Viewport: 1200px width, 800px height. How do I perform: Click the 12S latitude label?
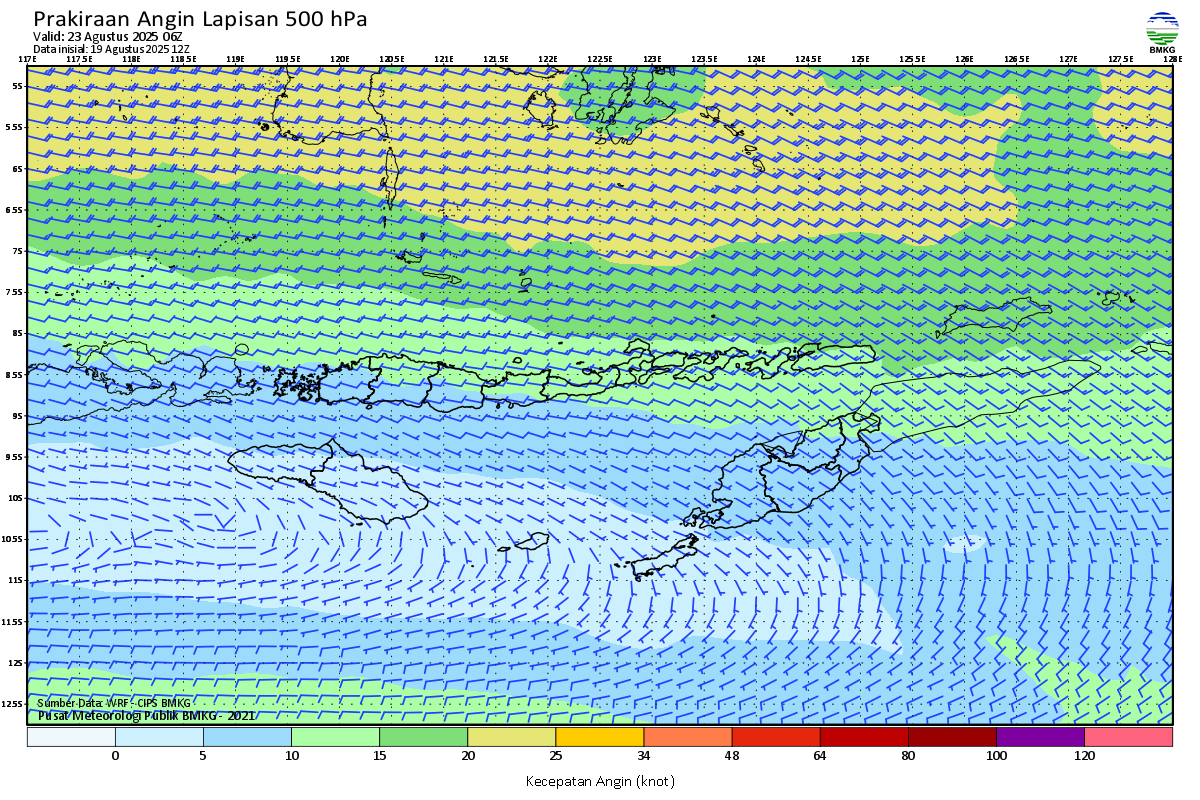click(x=15, y=663)
